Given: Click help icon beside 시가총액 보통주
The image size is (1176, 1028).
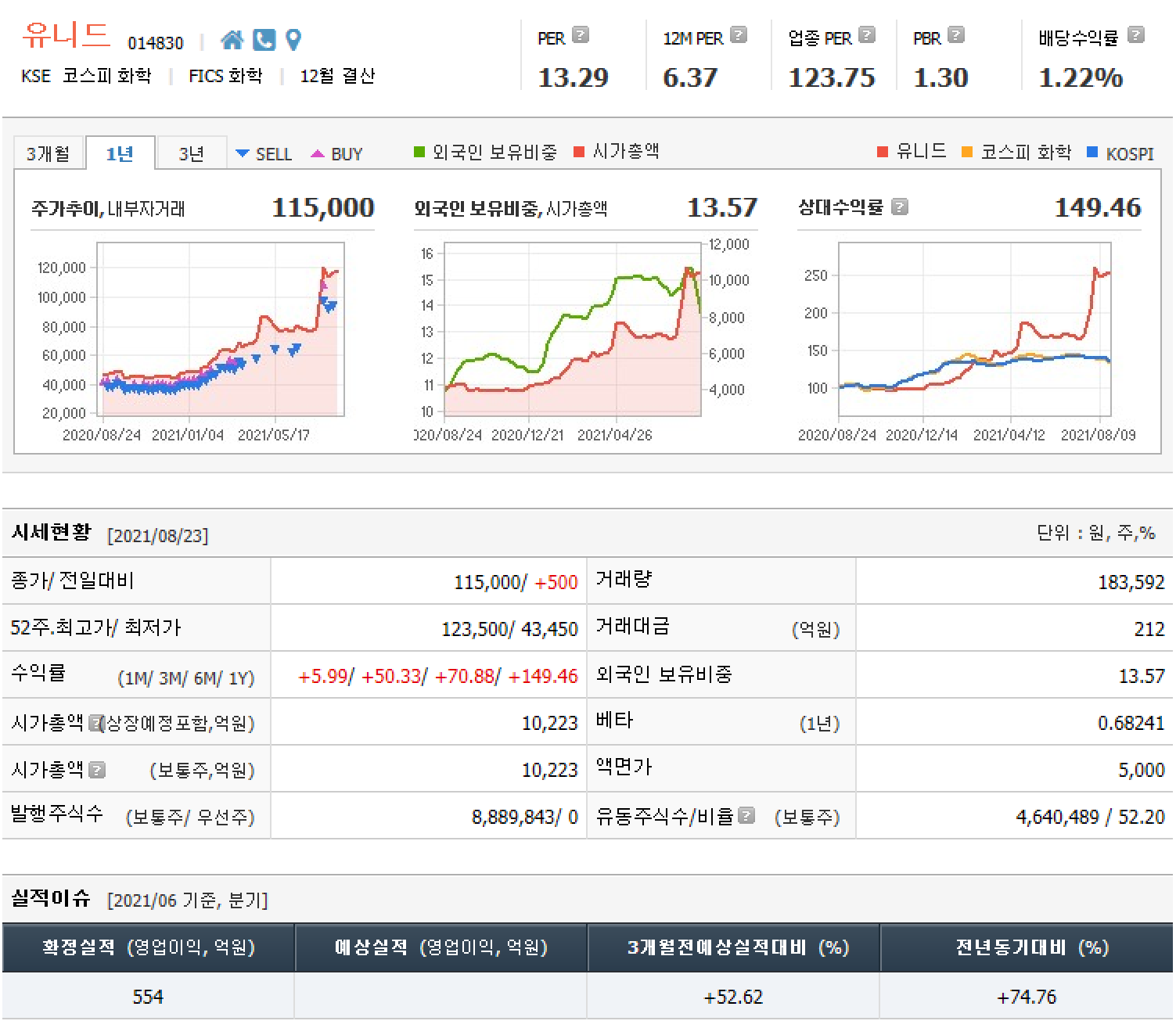Looking at the screenshot, I should click(x=97, y=770).
